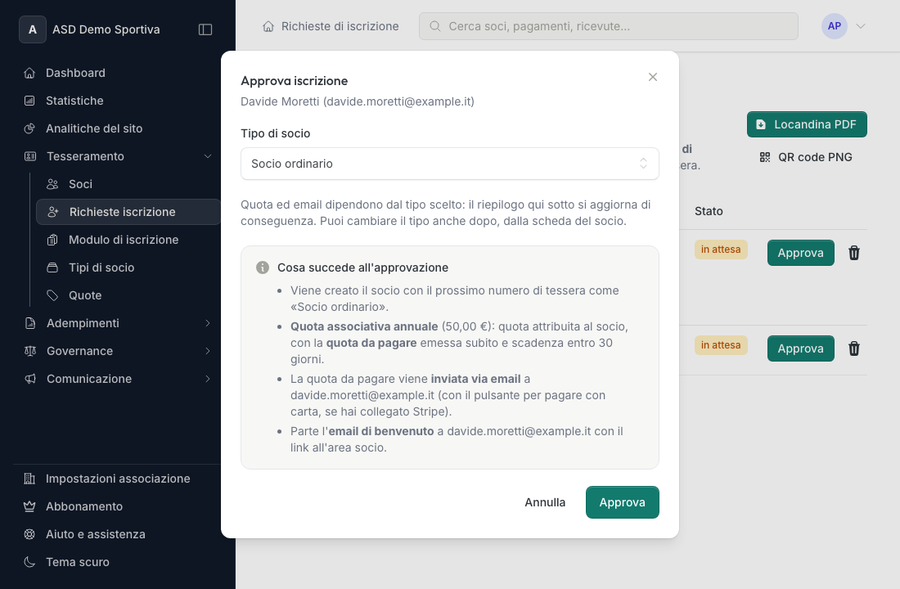Screen dimensions: 900x589
Task: Delete the first pending request
Action: point(854,253)
